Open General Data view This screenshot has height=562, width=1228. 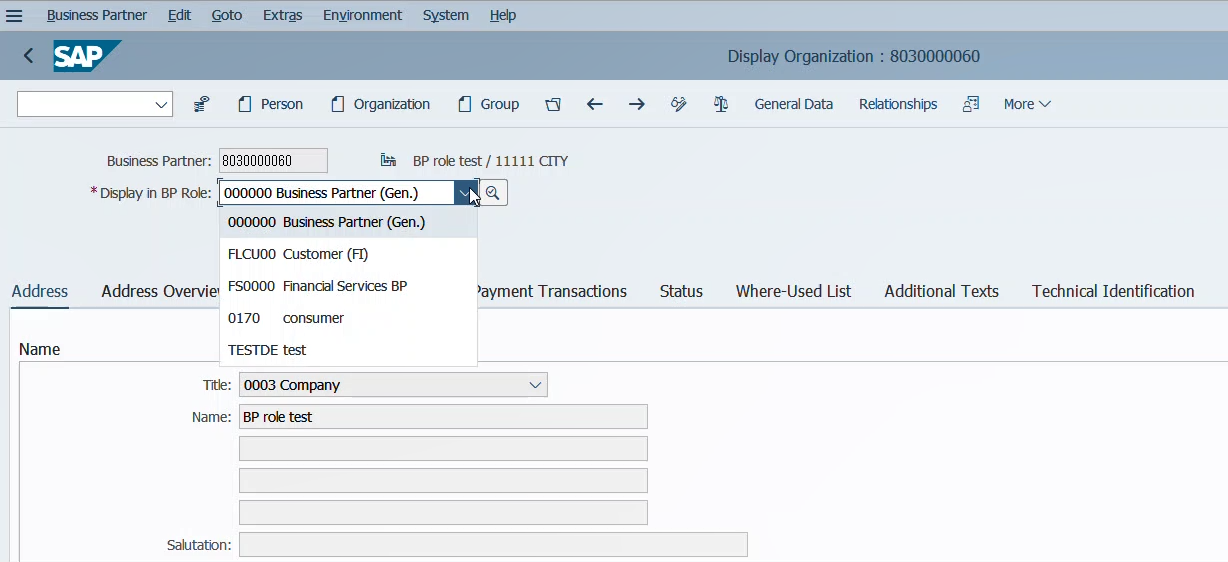[x=793, y=104]
